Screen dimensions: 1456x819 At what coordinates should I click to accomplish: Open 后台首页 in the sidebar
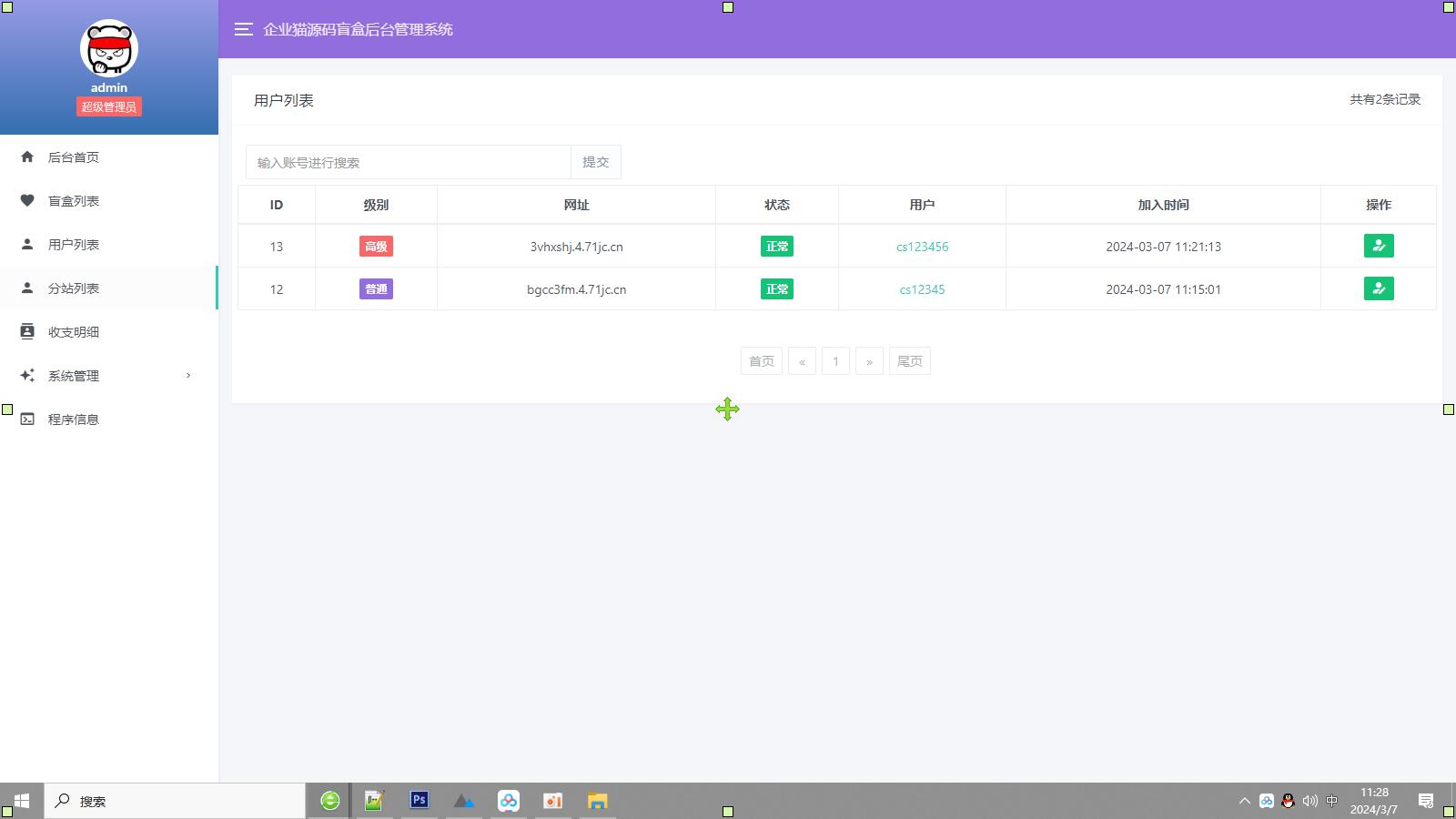pyautogui.click(x=74, y=157)
